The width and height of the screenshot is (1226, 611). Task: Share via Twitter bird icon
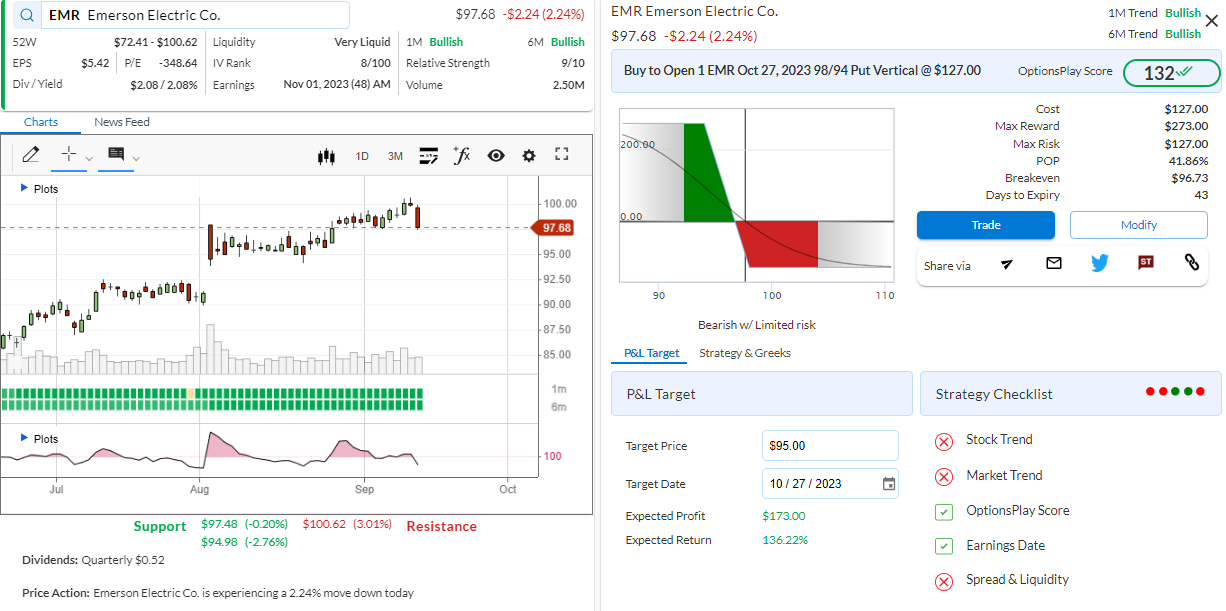click(x=1100, y=263)
